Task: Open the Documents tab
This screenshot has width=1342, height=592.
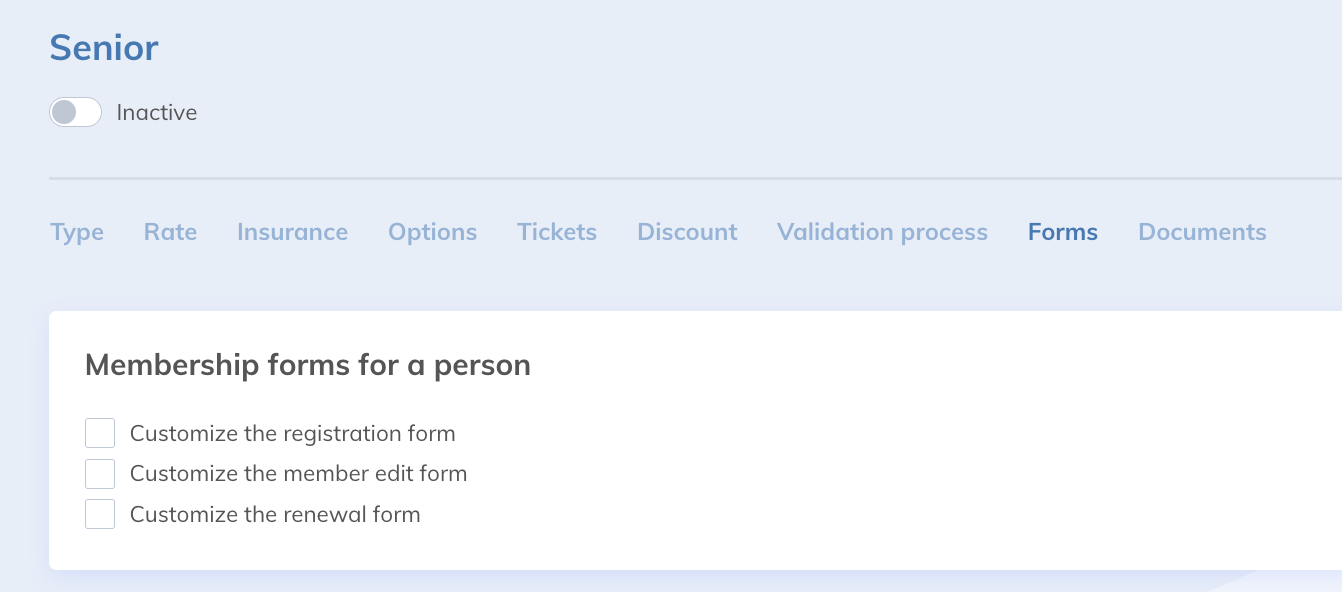Action: pyautogui.click(x=1202, y=232)
